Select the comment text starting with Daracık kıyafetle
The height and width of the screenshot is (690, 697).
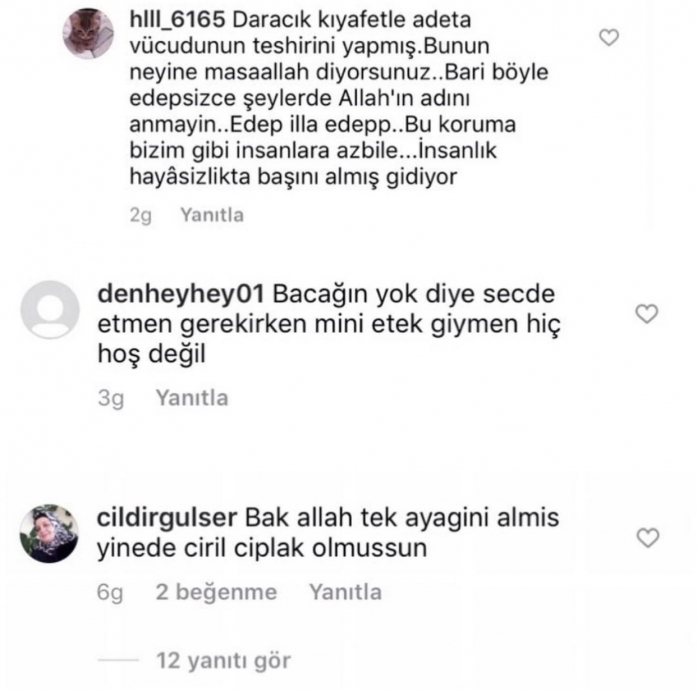(x=339, y=98)
